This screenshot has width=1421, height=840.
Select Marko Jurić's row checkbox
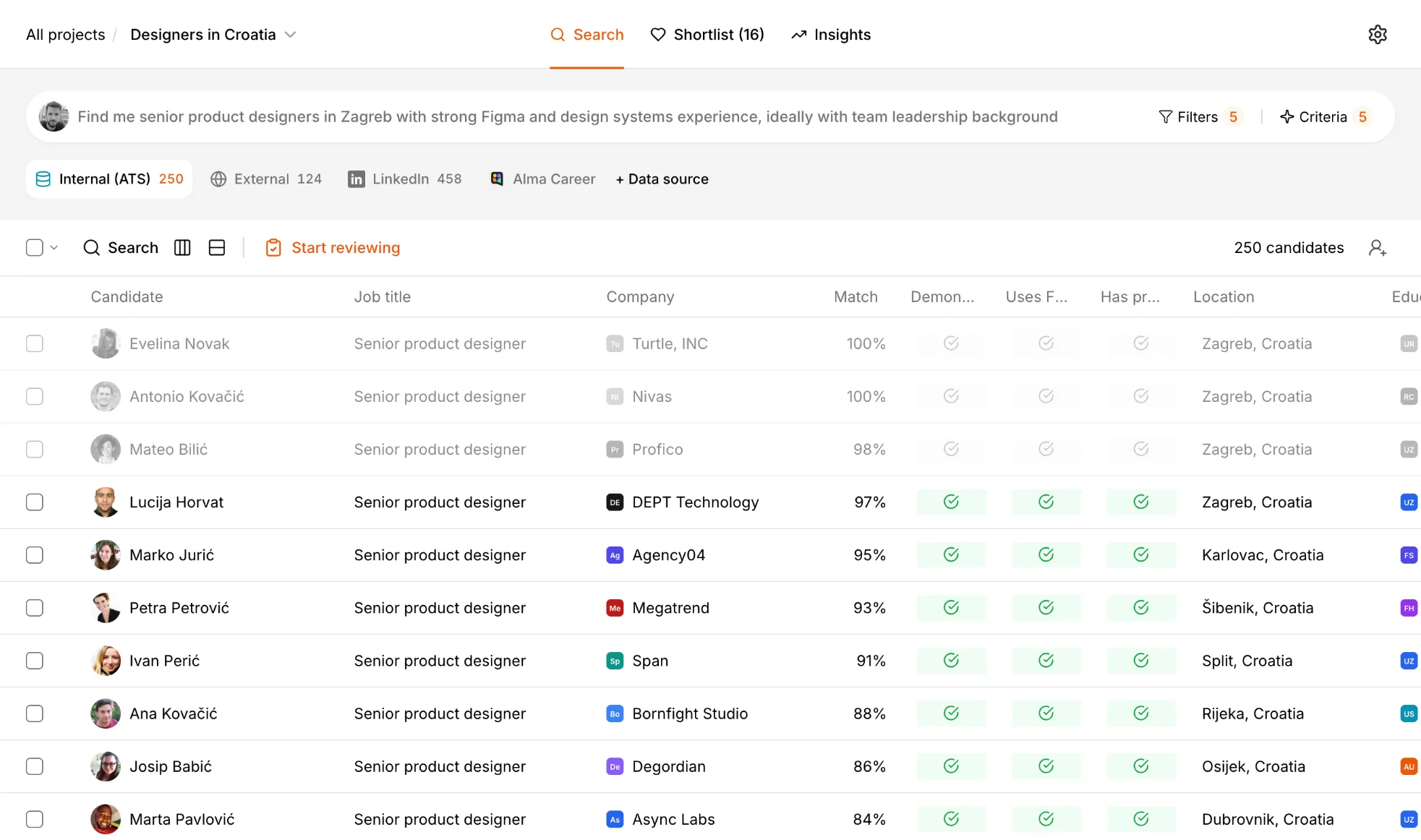pyautogui.click(x=35, y=554)
